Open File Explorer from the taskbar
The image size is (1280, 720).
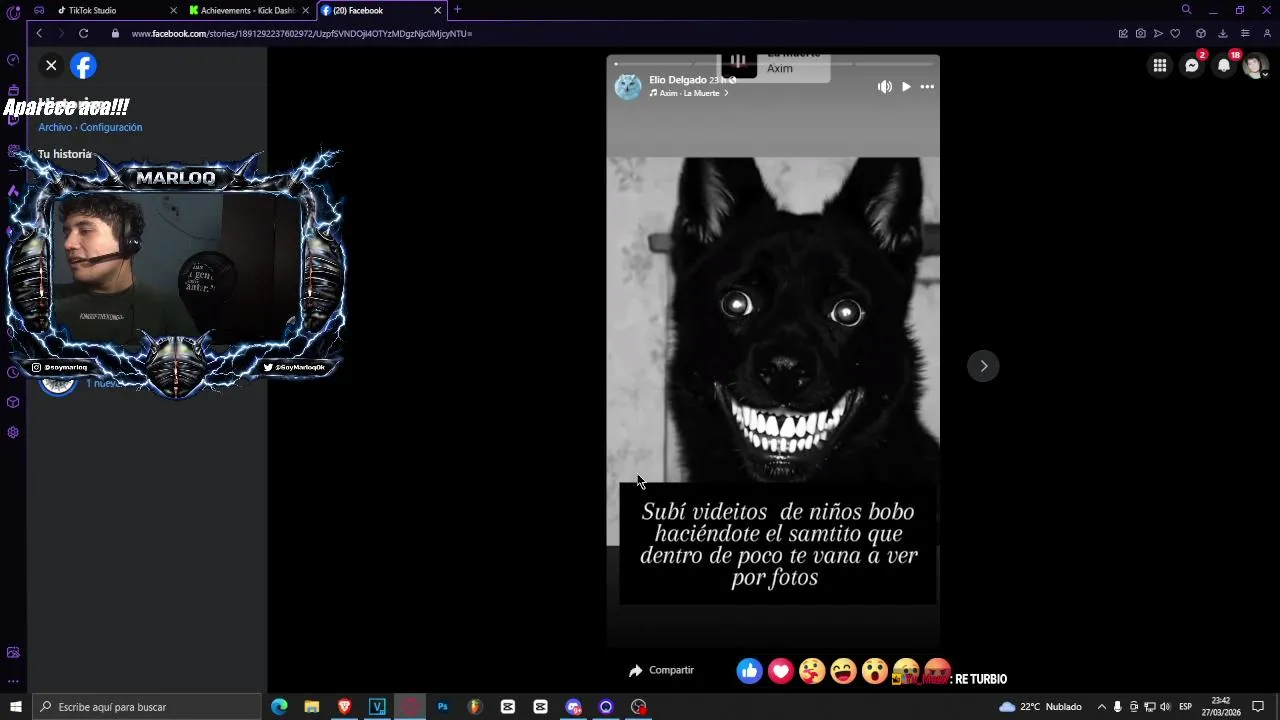pos(312,707)
